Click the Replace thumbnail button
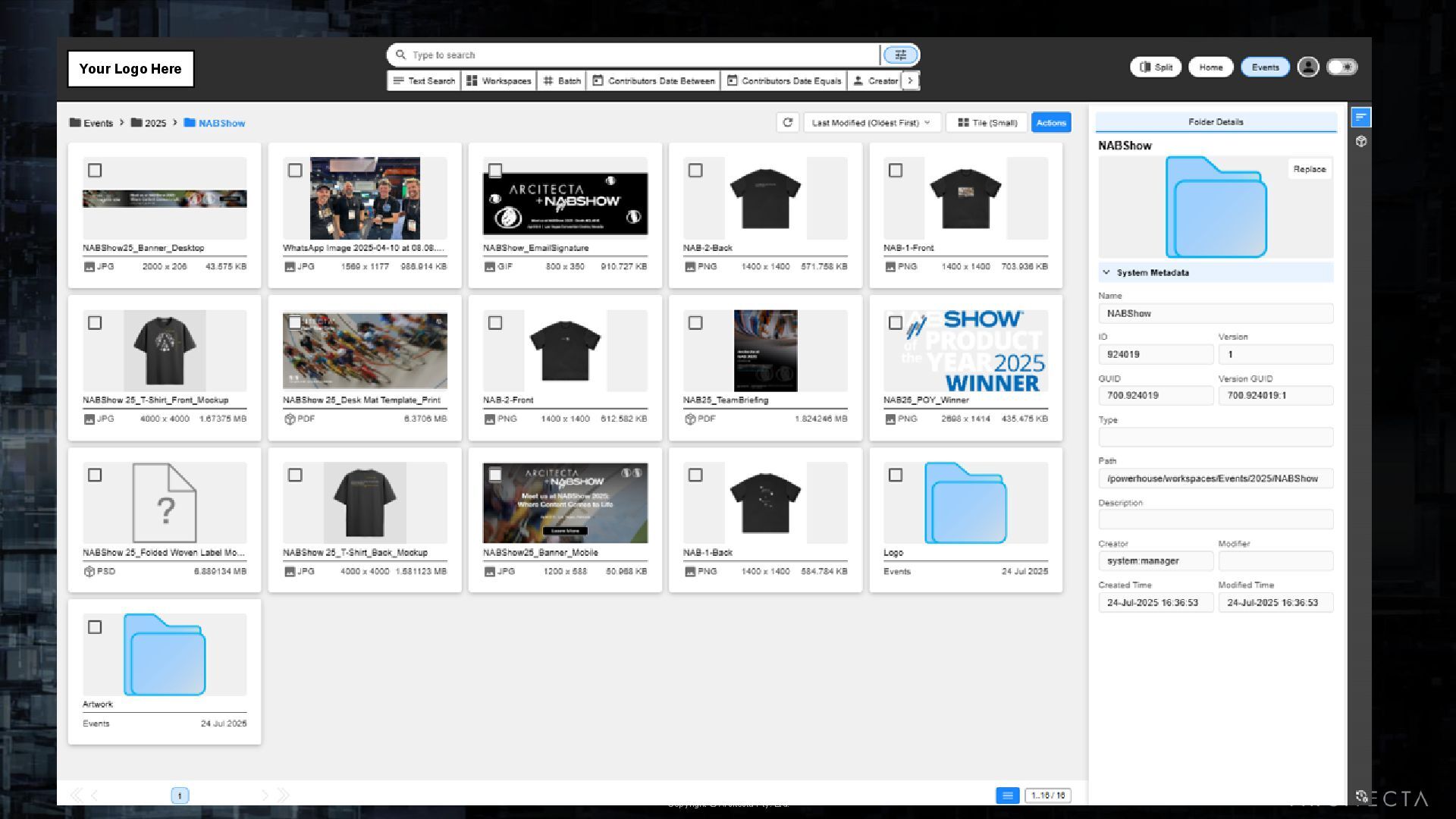 tap(1309, 169)
